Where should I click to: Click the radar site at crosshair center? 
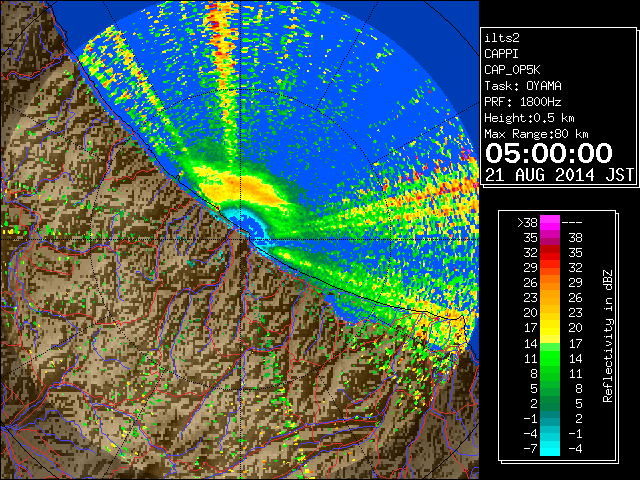click(x=241, y=239)
